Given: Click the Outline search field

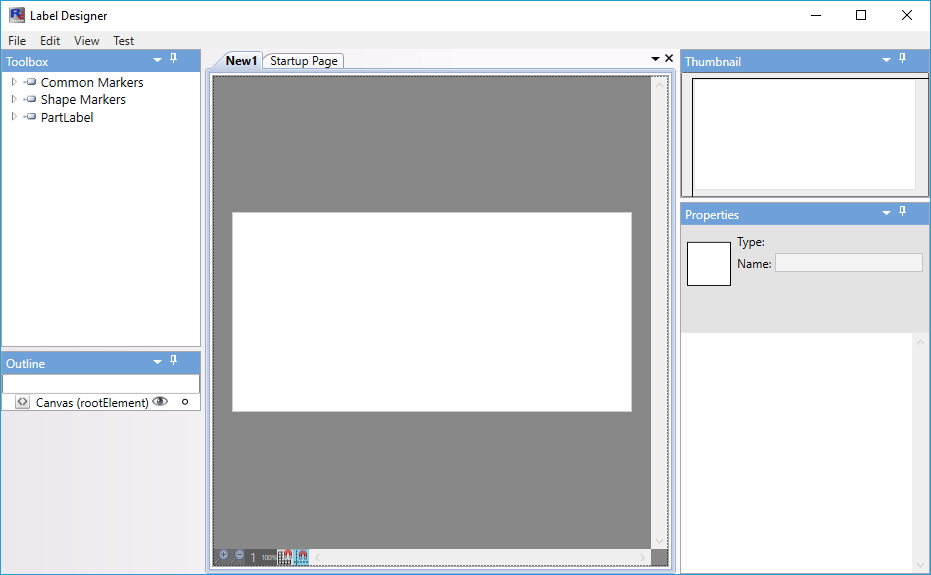Looking at the screenshot, I should pos(101,384).
